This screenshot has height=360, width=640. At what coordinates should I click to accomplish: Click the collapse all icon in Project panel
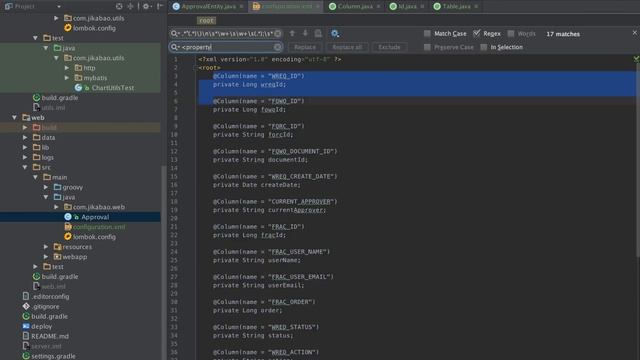tap(130, 6)
